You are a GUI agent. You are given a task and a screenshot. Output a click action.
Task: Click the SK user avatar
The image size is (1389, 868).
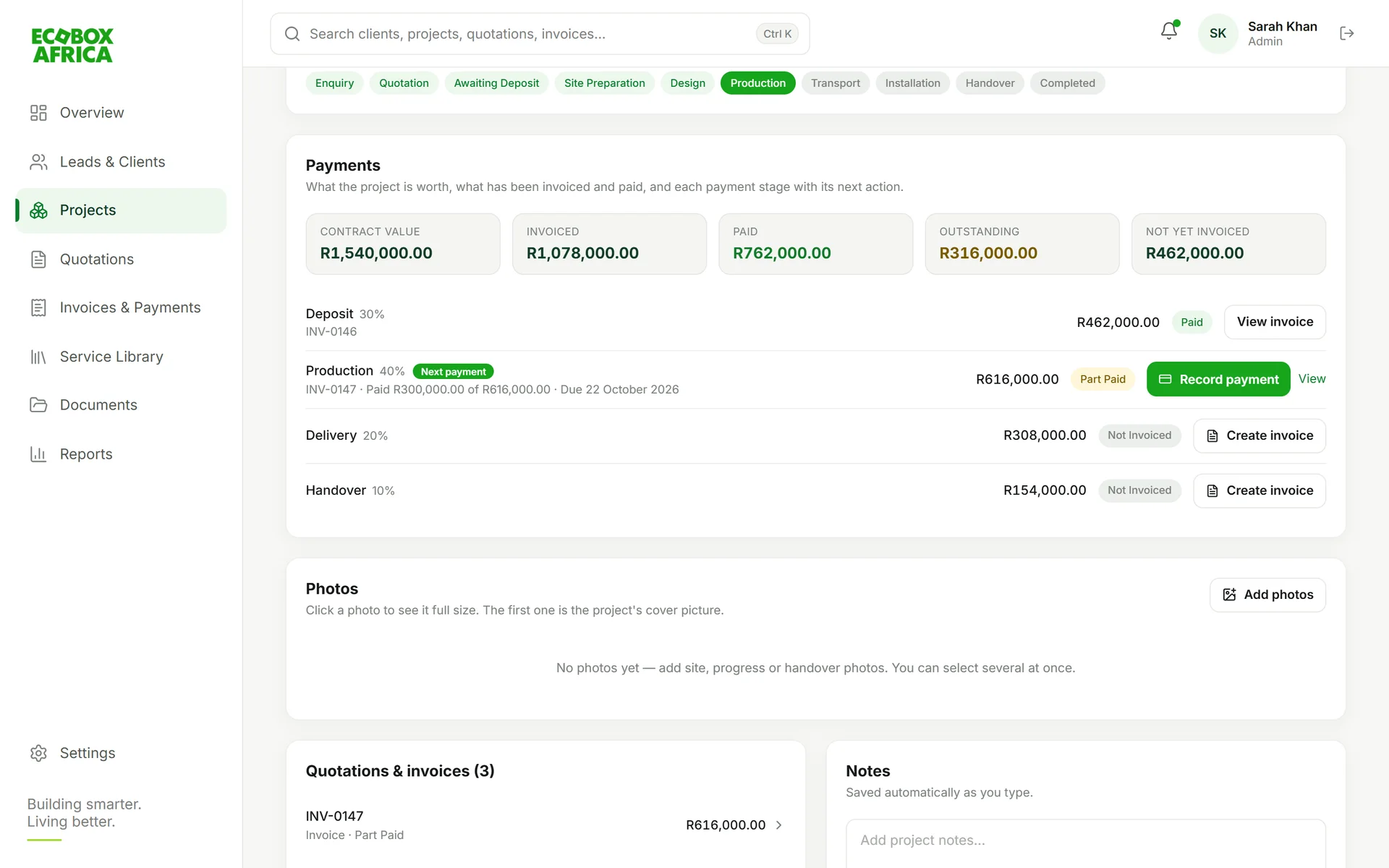pyautogui.click(x=1218, y=33)
